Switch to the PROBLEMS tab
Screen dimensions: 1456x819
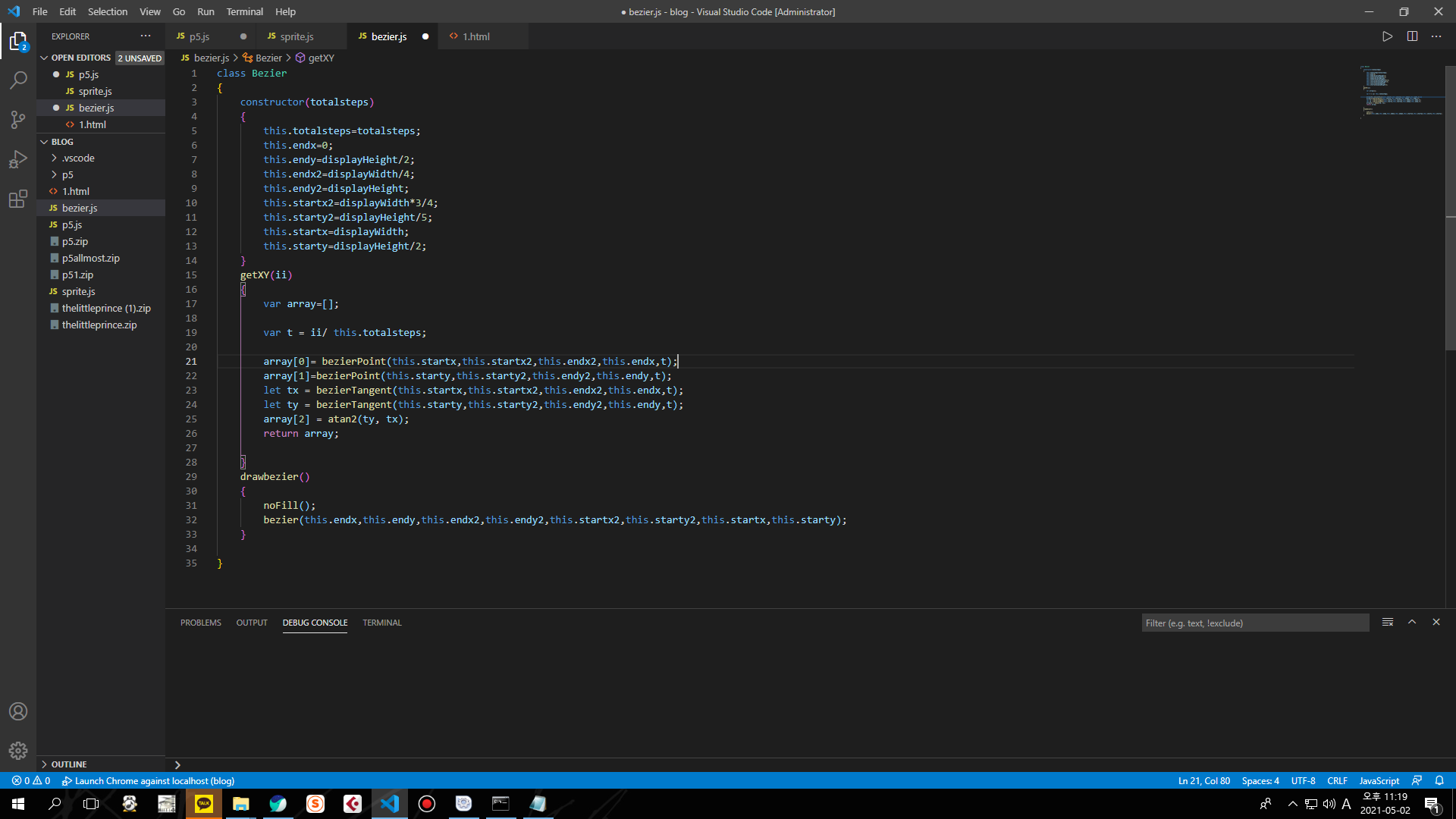tap(201, 623)
